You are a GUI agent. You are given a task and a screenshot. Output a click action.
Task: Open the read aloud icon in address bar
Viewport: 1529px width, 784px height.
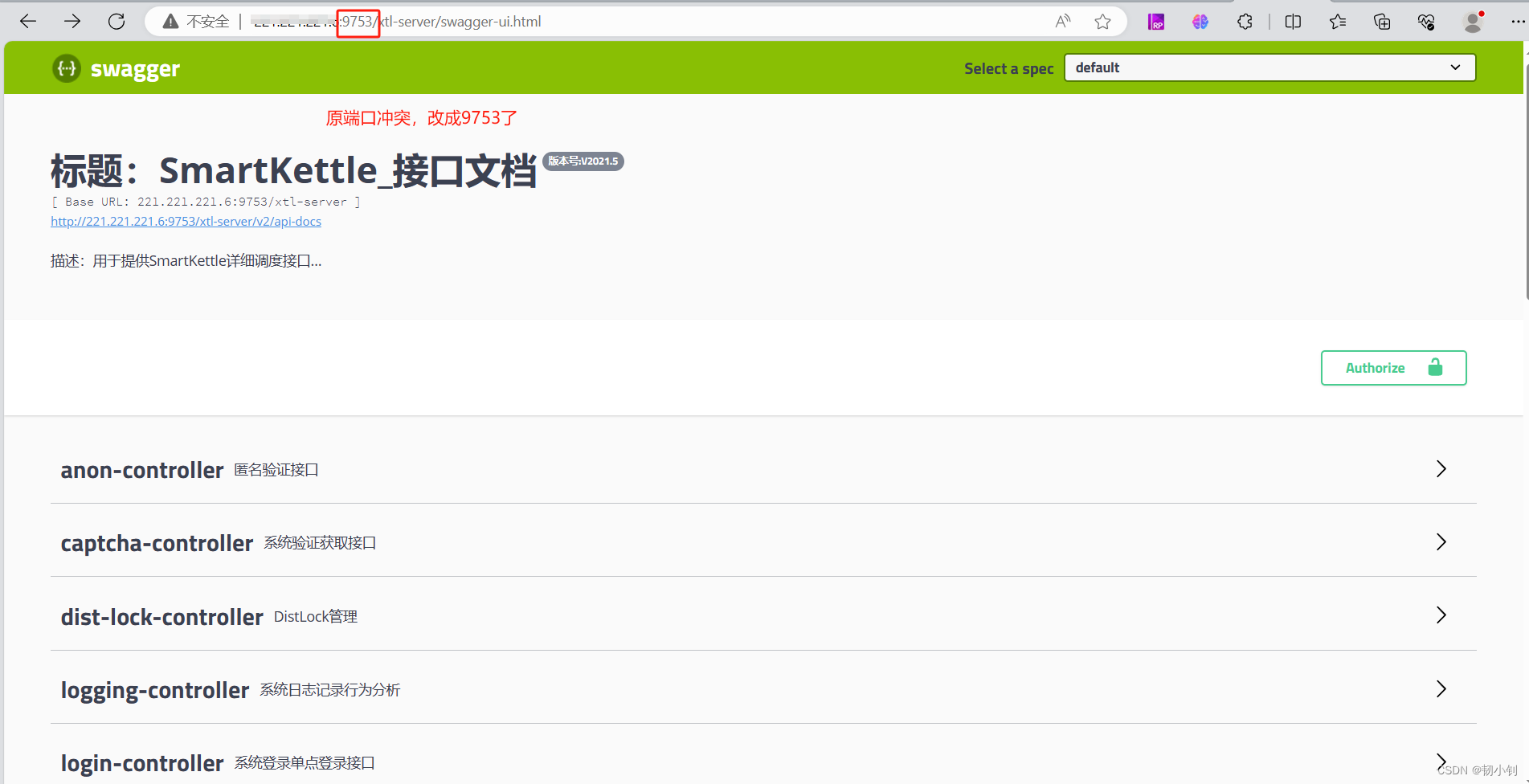click(1063, 22)
